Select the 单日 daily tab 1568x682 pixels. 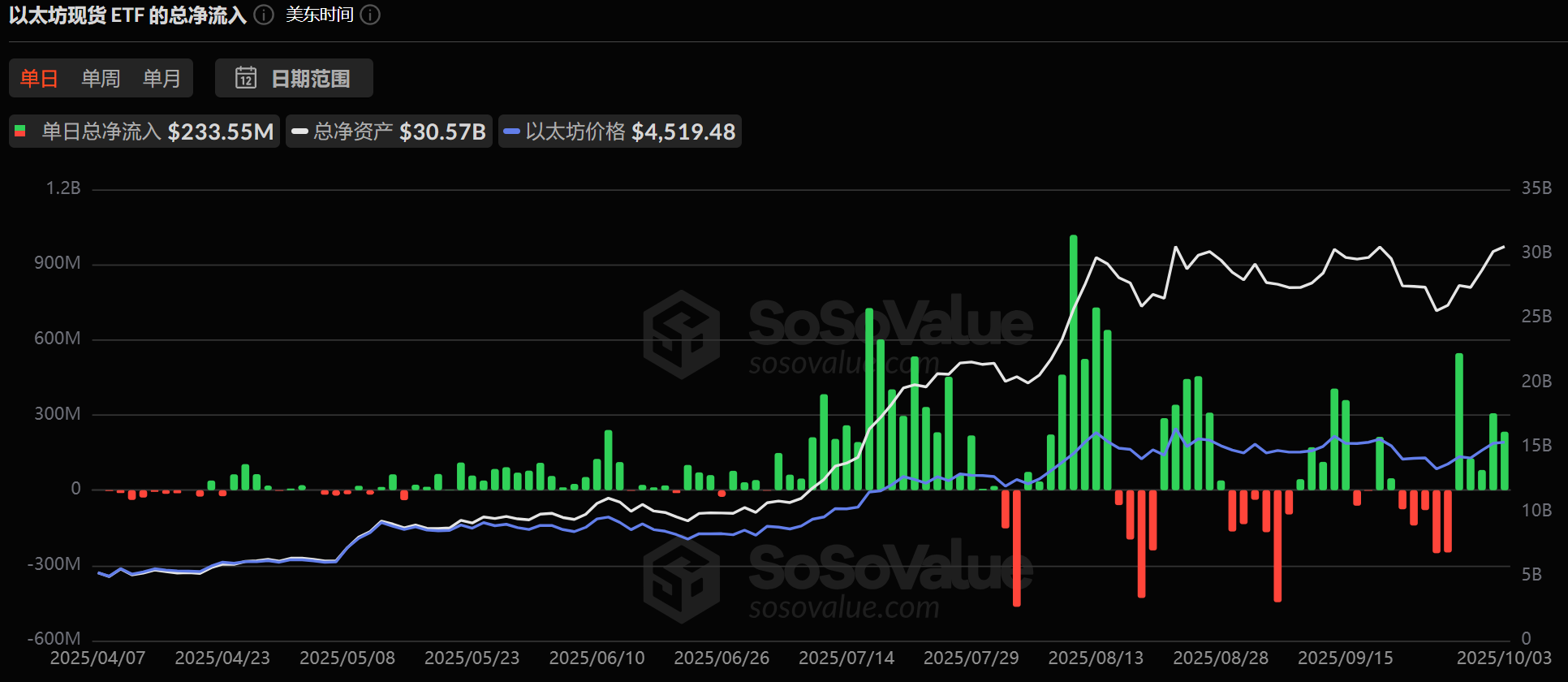click(x=39, y=78)
